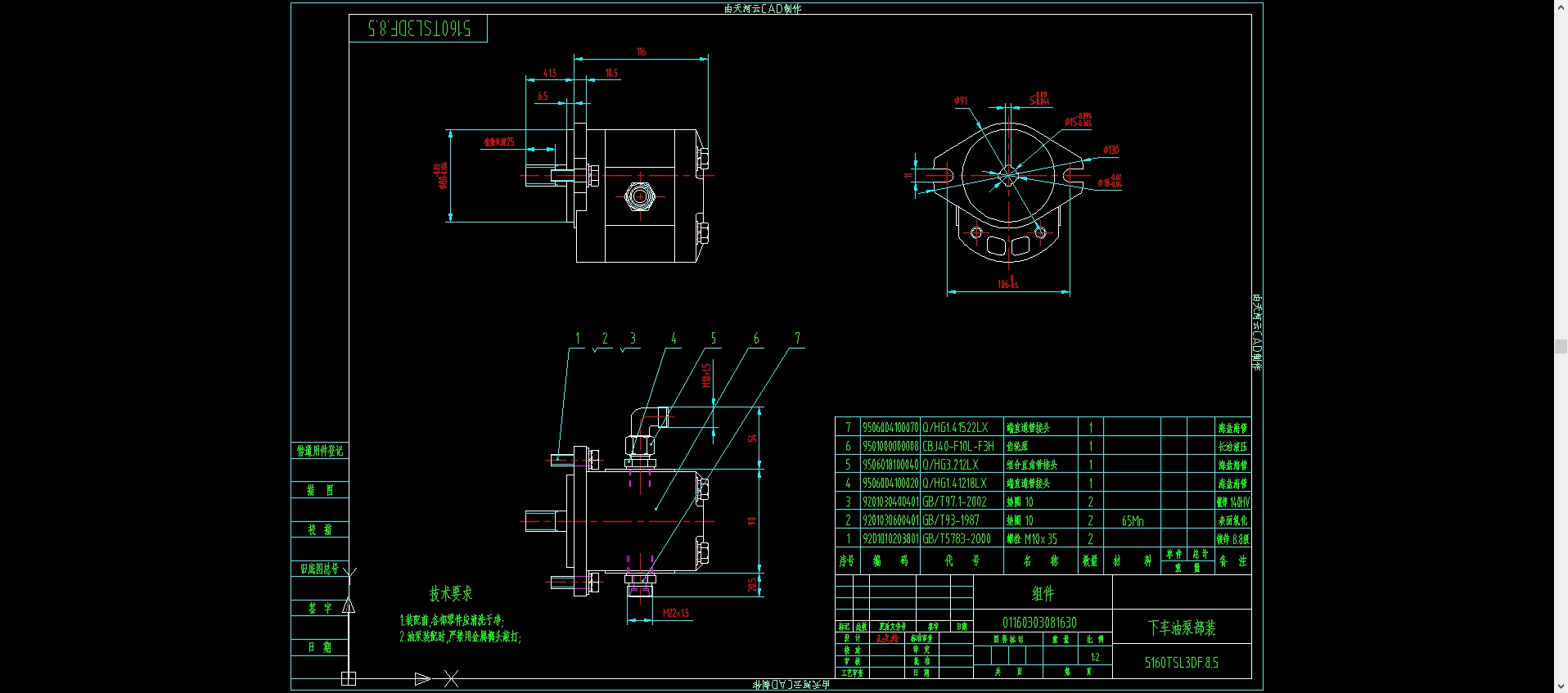Select the 5160TSL3DF.8.5 model text in title block
The height and width of the screenshot is (693, 1568).
pyautogui.click(x=1182, y=663)
